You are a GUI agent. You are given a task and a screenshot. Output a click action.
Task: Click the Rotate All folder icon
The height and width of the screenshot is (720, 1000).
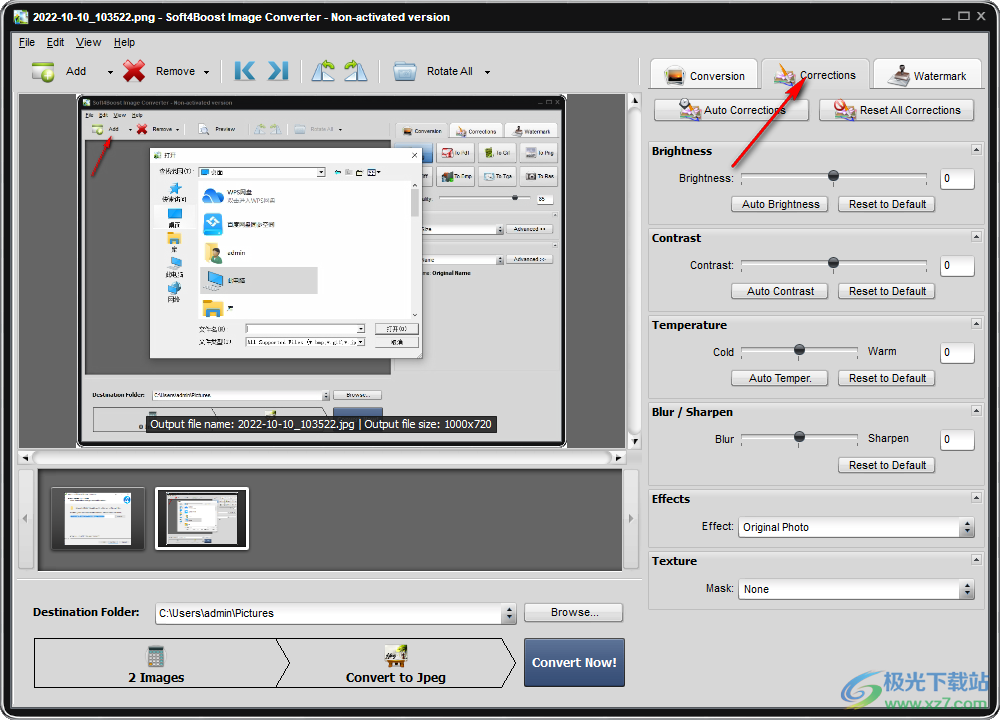pos(404,71)
